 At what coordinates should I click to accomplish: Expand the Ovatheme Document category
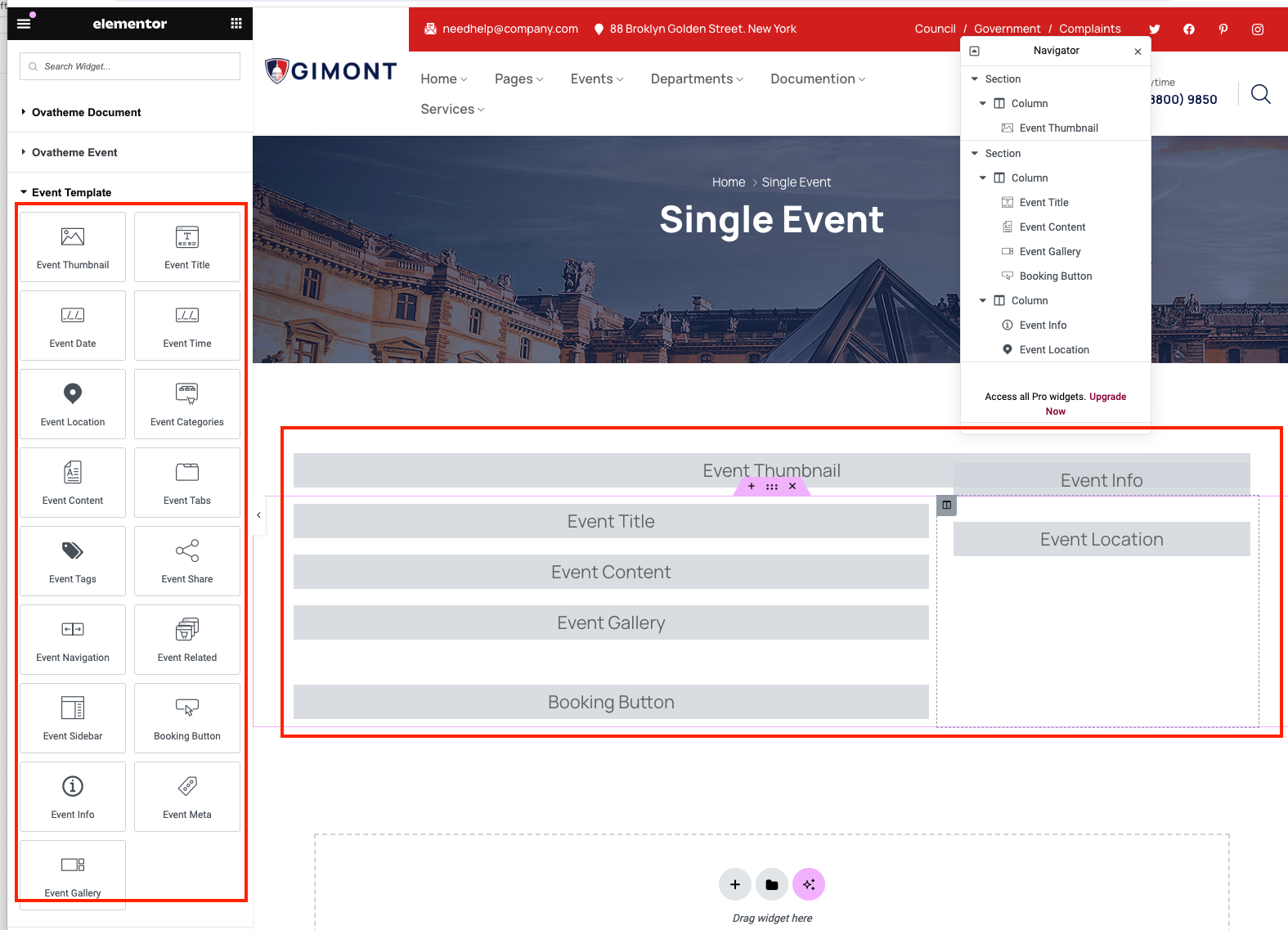click(x=86, y=112)
